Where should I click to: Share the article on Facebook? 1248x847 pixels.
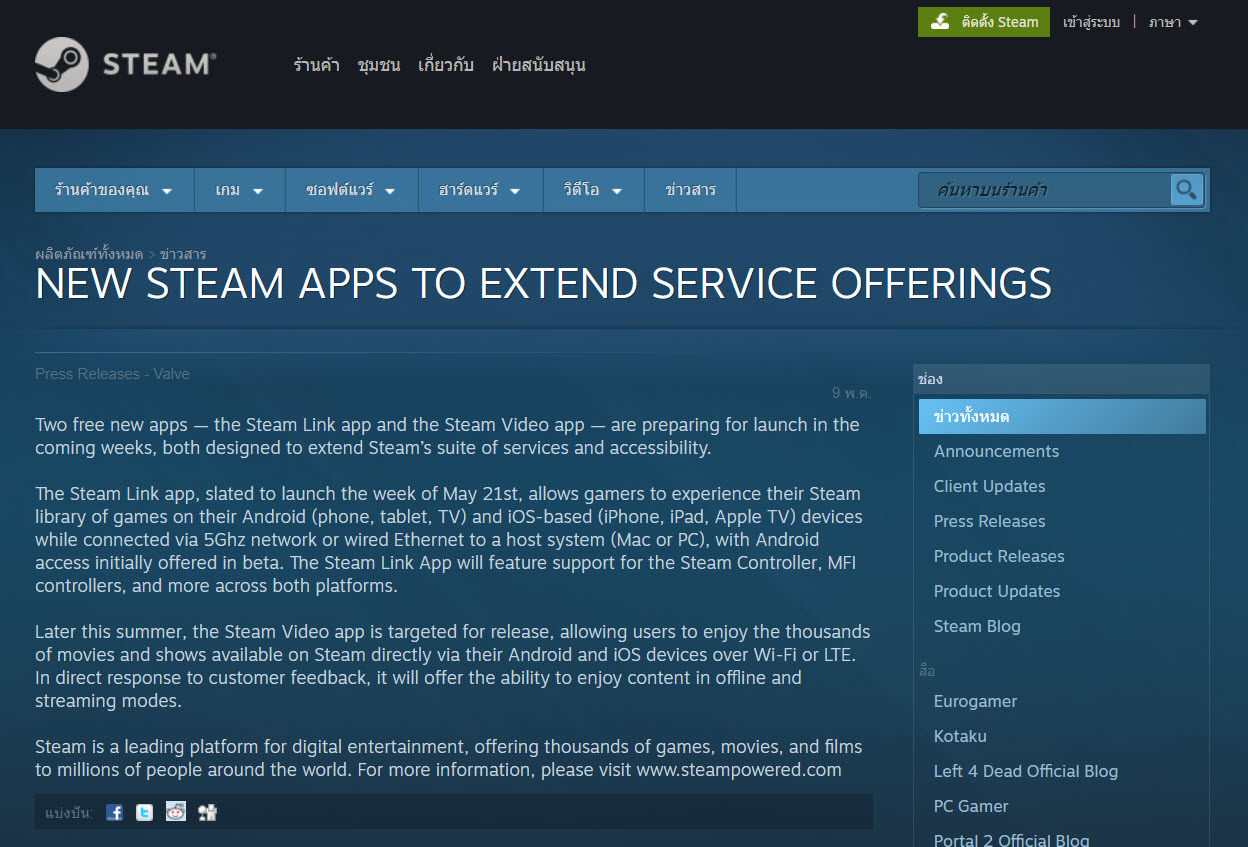pyautogui.click(x=114, y=811)
